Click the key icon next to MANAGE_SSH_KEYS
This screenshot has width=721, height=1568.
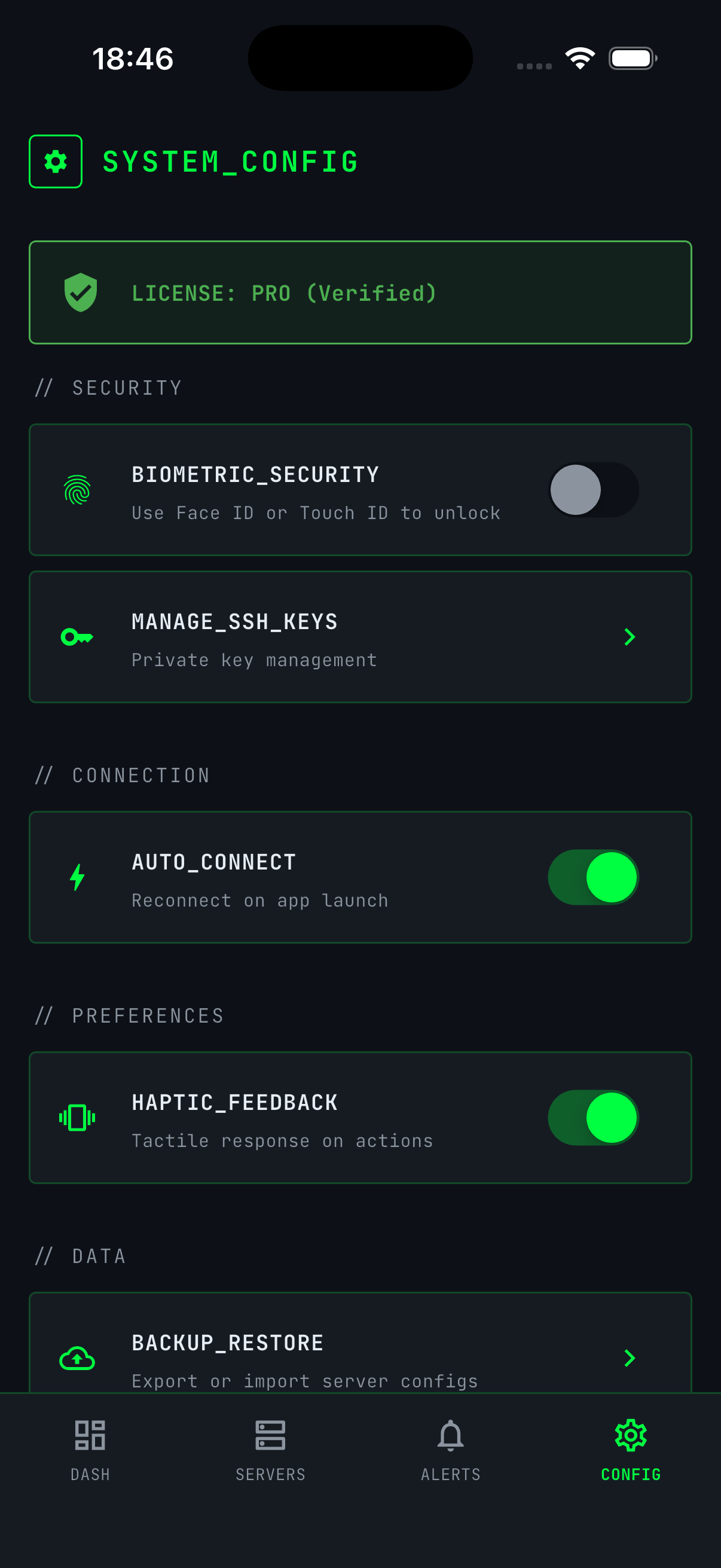(77, 637)
